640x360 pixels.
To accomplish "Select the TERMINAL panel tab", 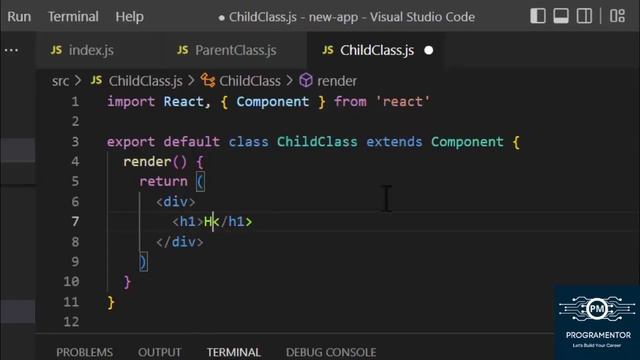I will point(233,352).
